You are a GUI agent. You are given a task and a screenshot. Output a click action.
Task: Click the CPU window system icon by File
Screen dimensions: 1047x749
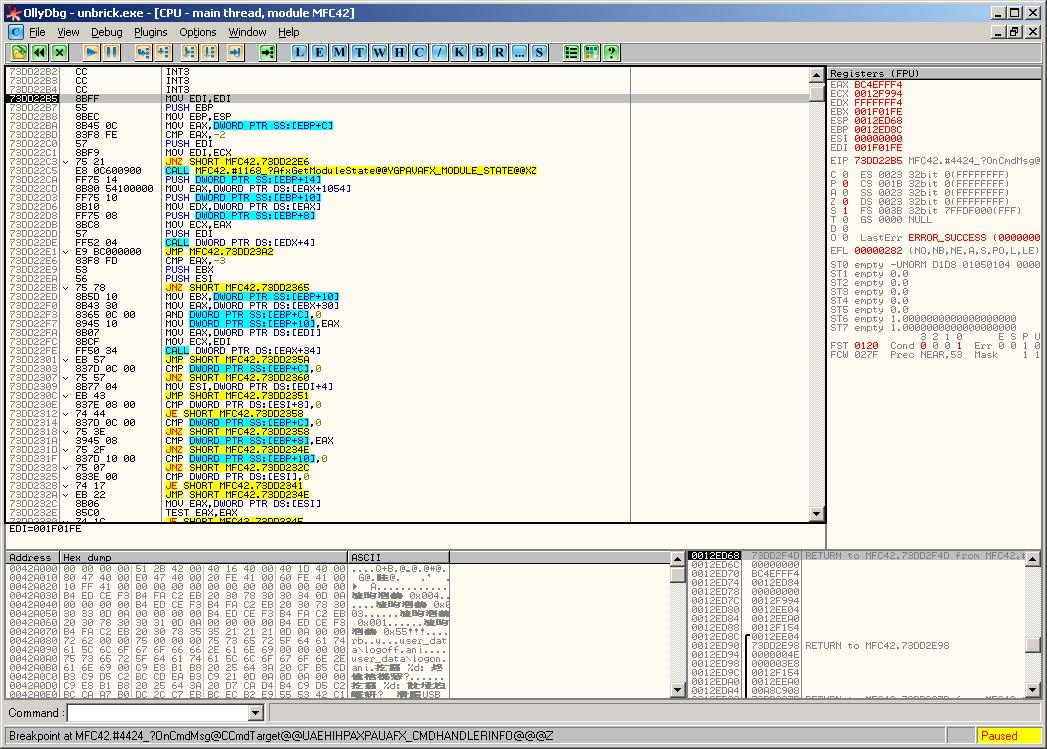coord(16,32)
